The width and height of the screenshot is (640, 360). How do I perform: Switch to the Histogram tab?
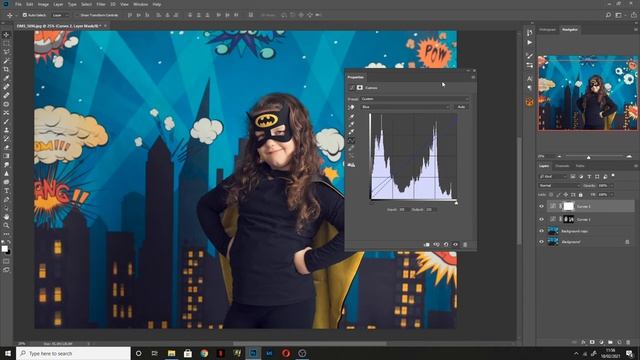547,29
